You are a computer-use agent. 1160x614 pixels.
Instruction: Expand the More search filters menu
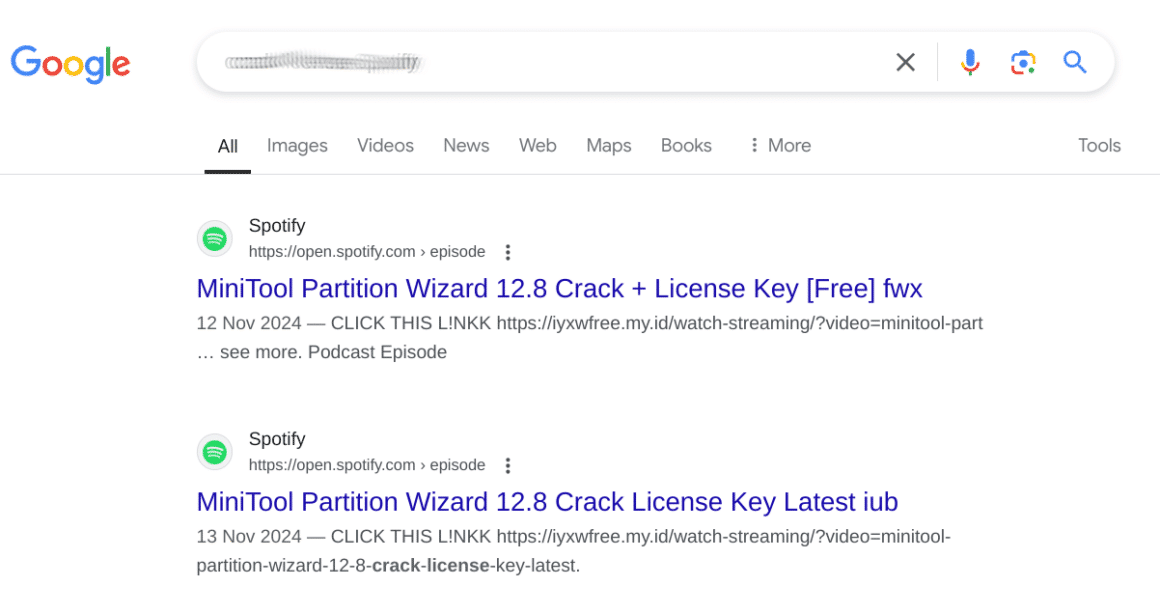pyautogui.click(x=780, y=145)
